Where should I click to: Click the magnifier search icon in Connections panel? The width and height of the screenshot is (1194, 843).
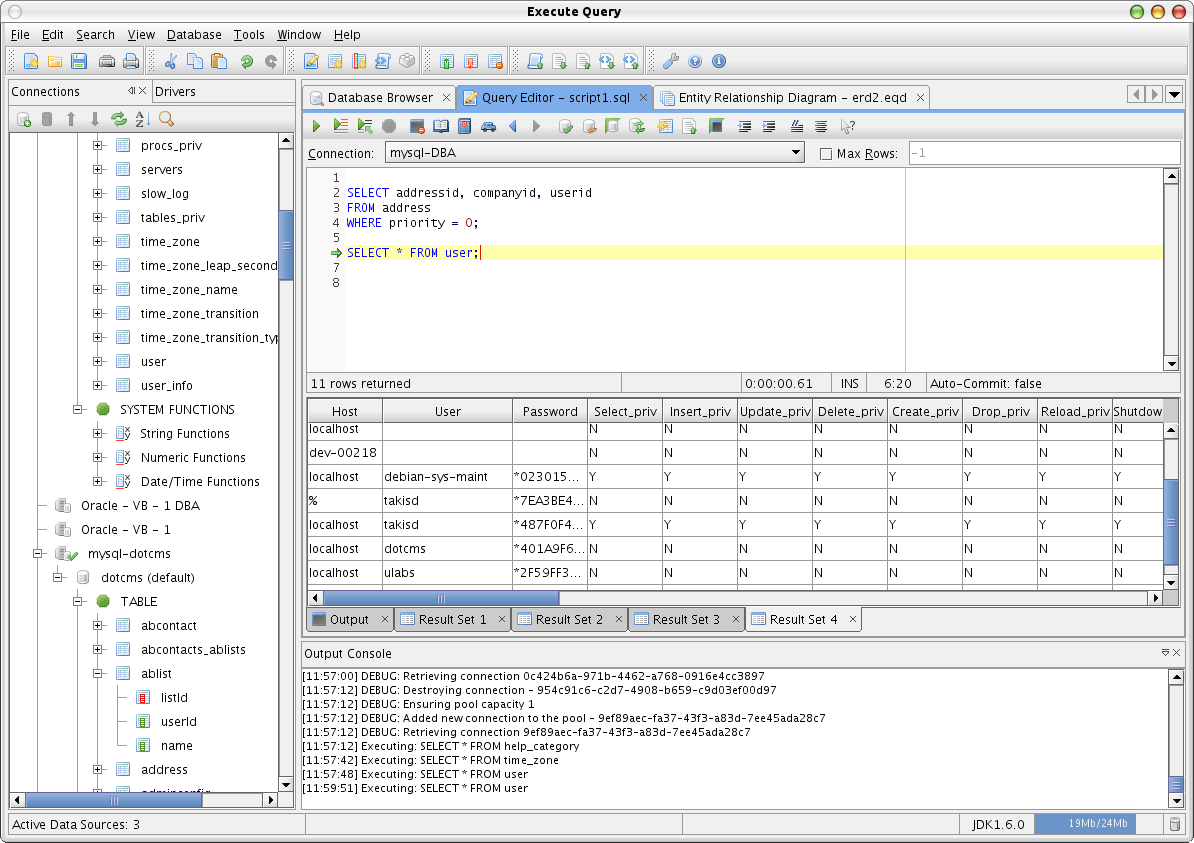click(x=166, y=119)
